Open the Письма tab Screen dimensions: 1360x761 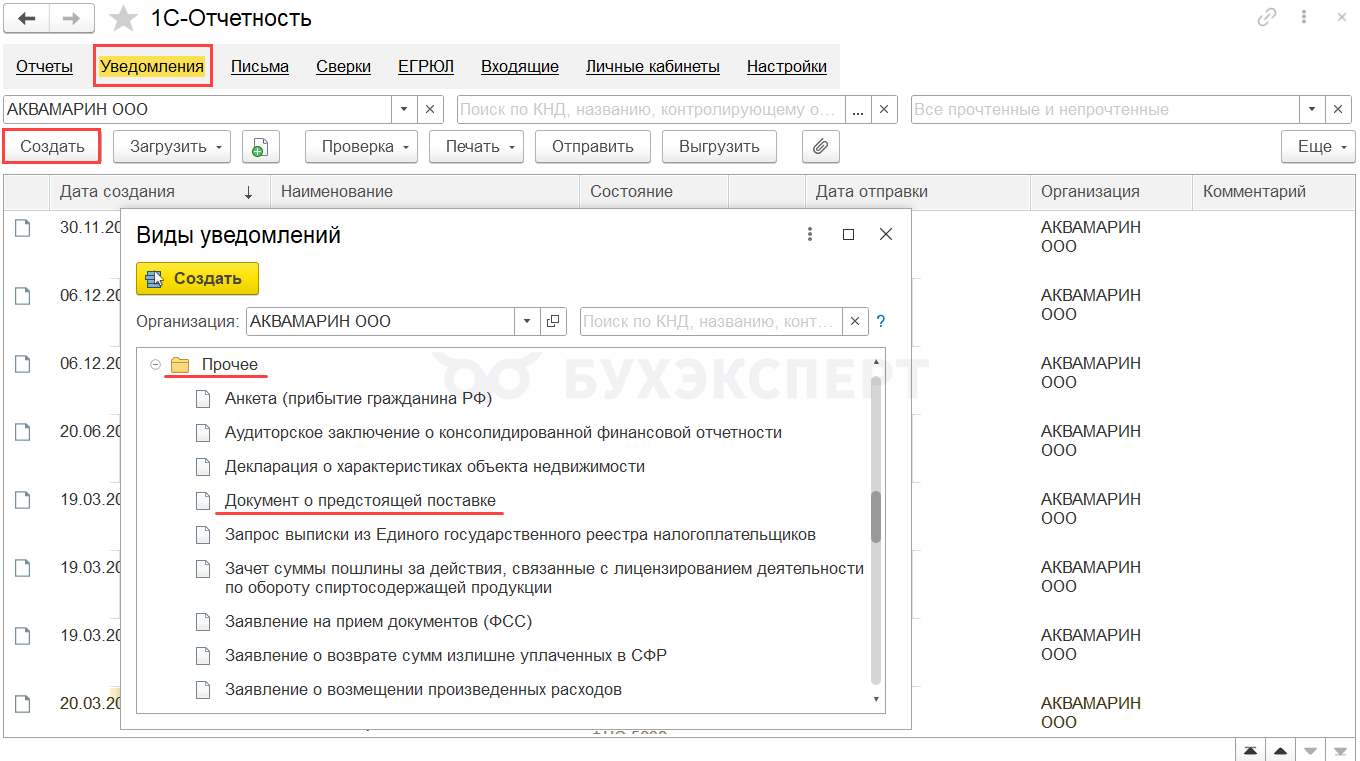[x=260, y=67]
